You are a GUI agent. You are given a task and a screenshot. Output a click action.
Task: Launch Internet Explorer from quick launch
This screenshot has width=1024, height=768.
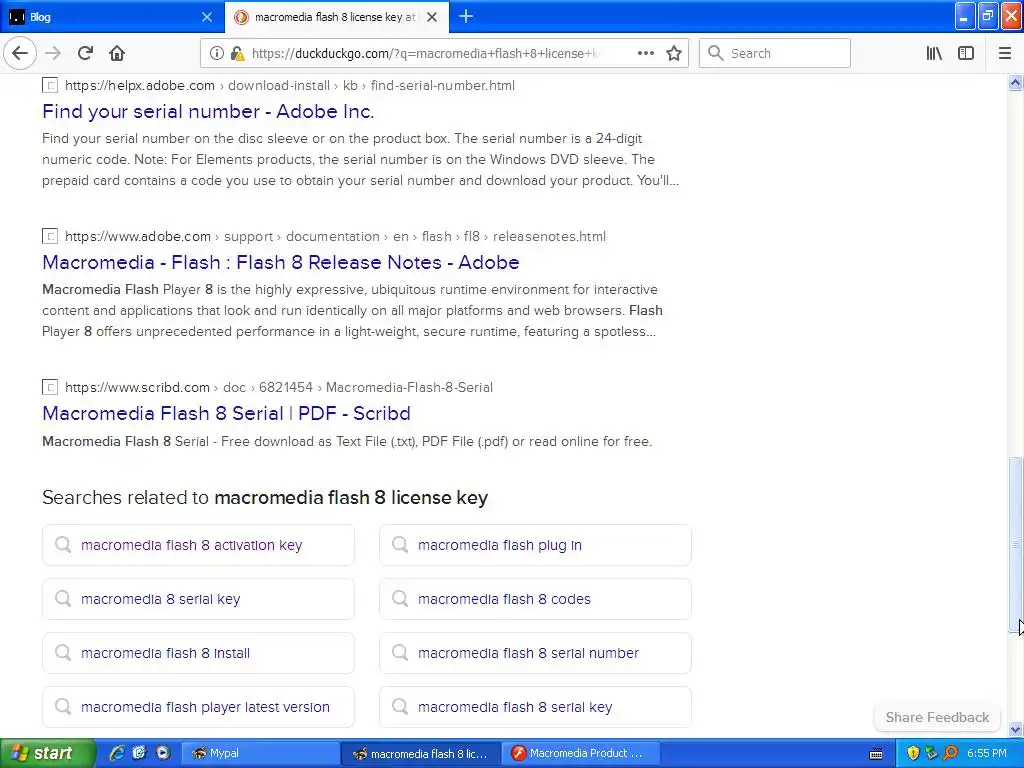tap(117, 753)
